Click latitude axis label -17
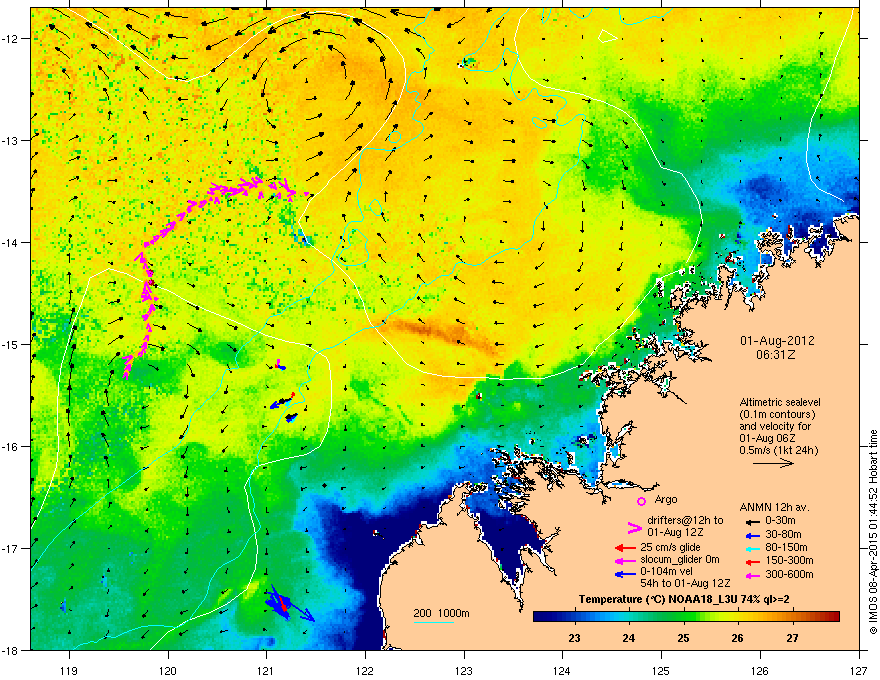This screenshot has width=880, height=680. pos(10,548)
